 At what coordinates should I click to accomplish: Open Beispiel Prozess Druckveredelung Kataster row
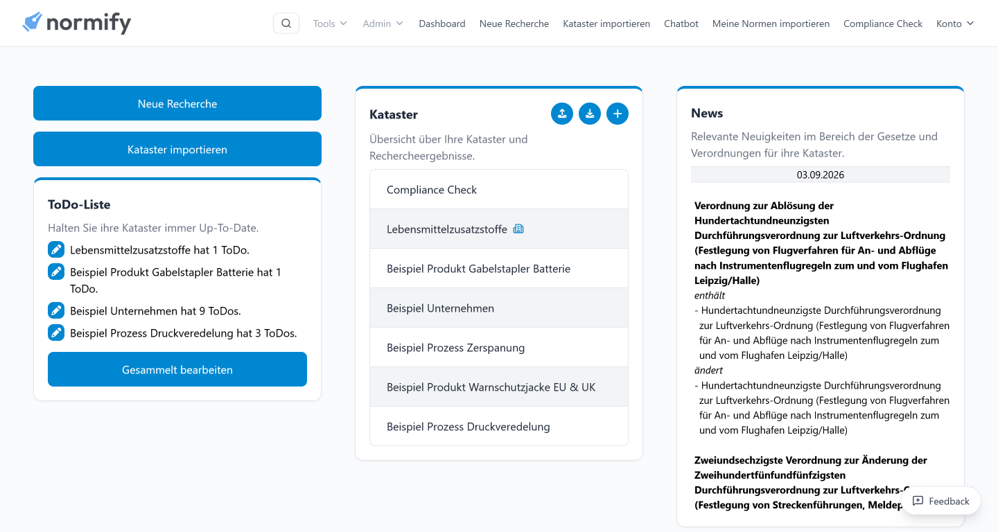click(x=498, y=426)
